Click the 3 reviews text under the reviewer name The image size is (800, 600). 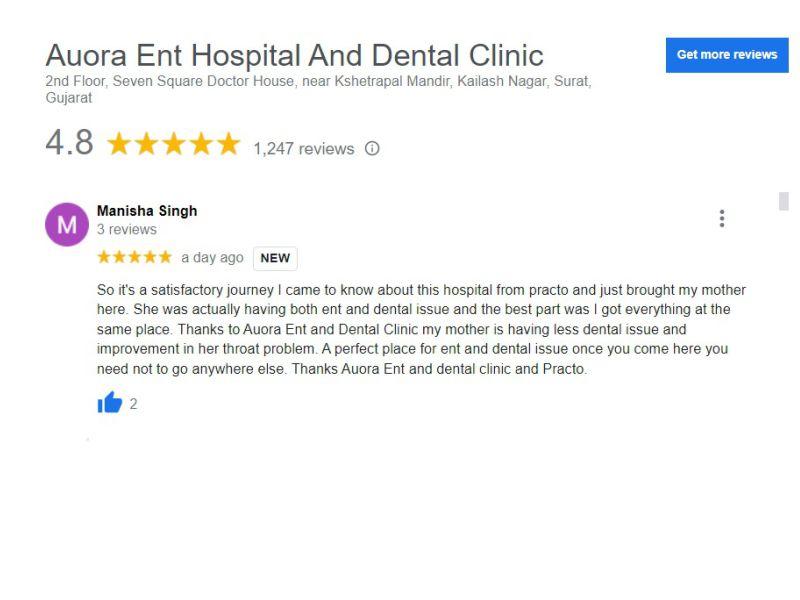pyautogui.click(x=127, y=229)
